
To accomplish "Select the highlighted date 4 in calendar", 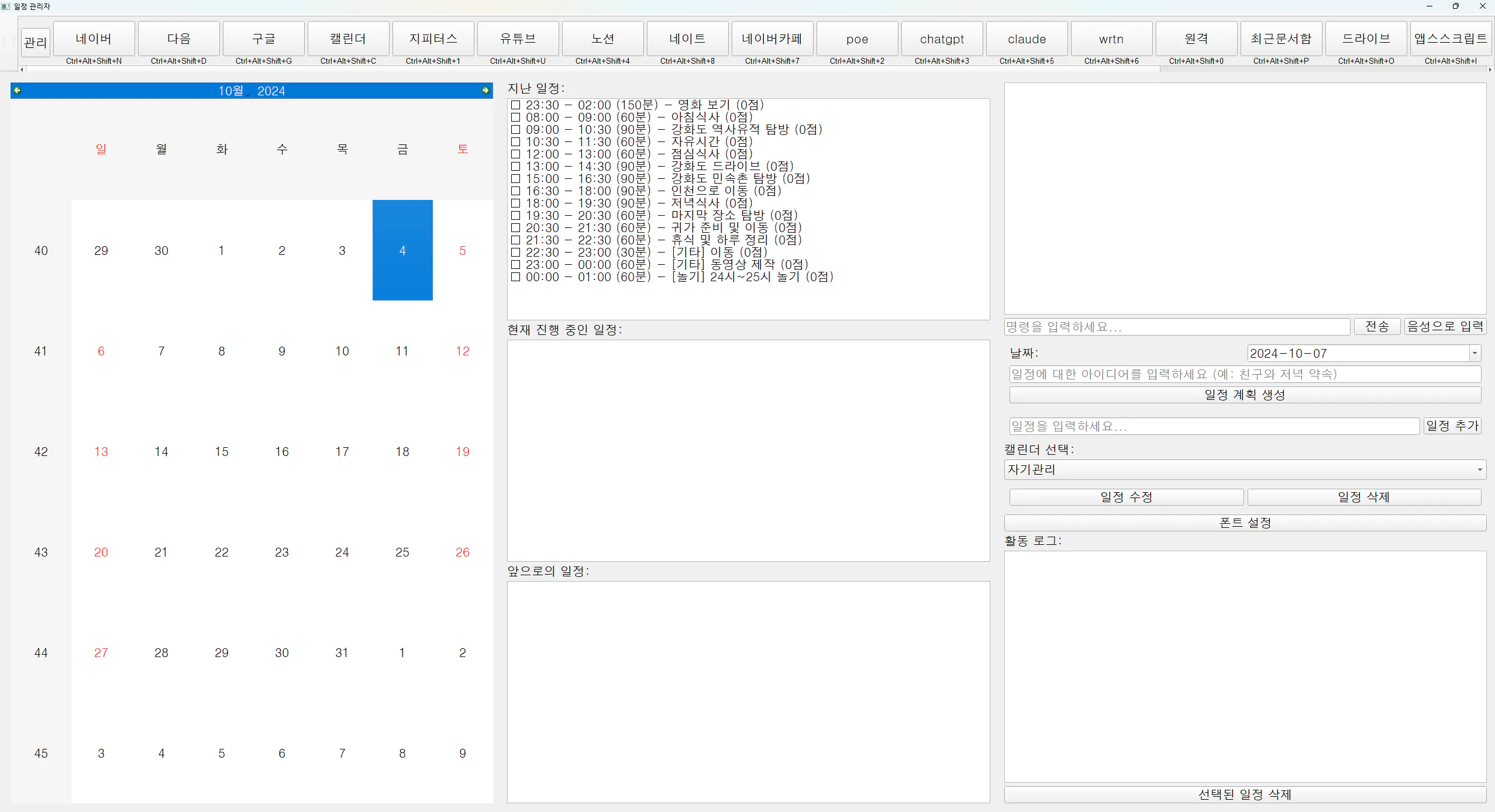I will tap(402, 251).
